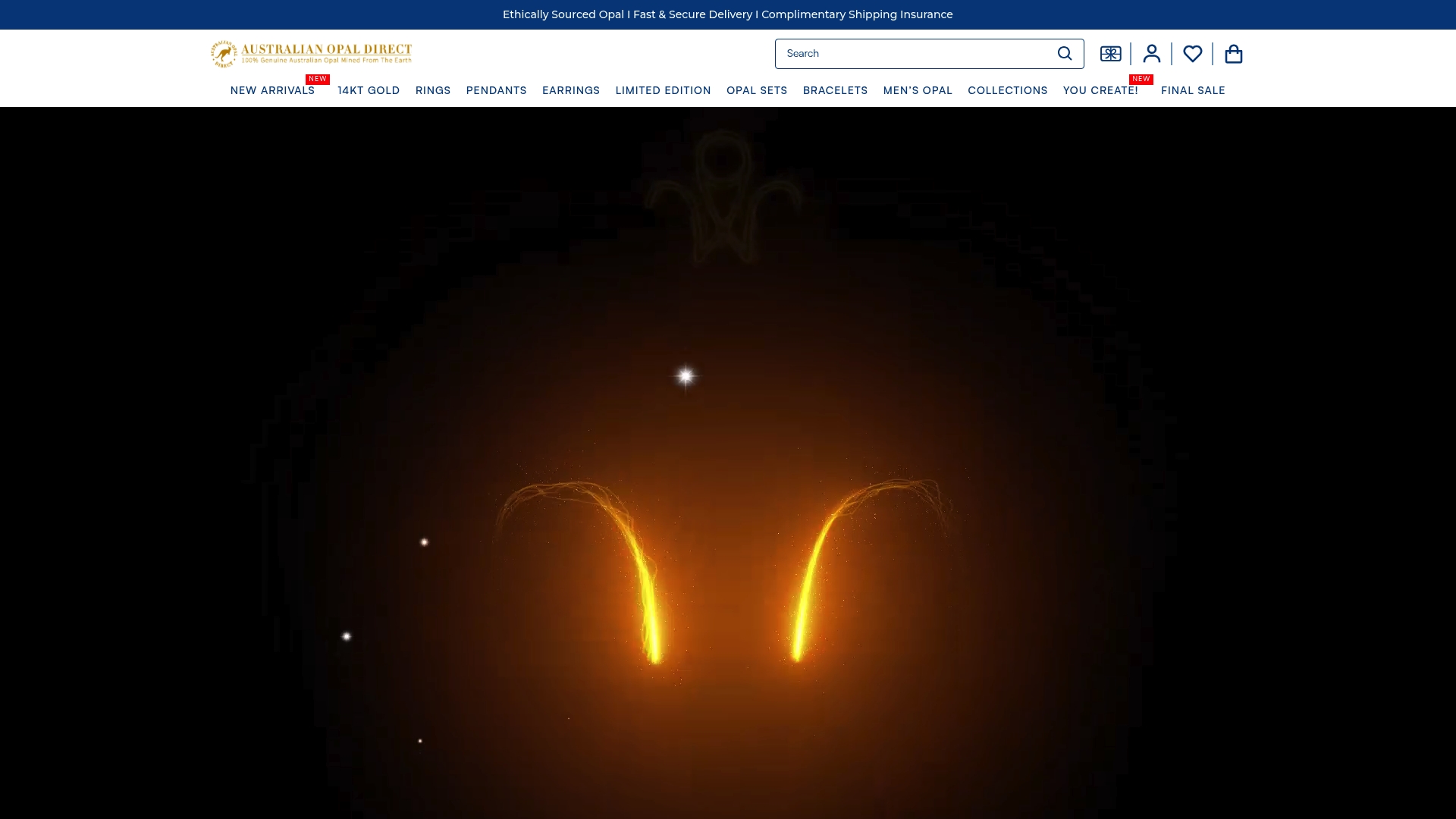Visit the Final Sale link
Viewport: 1456px width, 819px height.
point(1193,90)
